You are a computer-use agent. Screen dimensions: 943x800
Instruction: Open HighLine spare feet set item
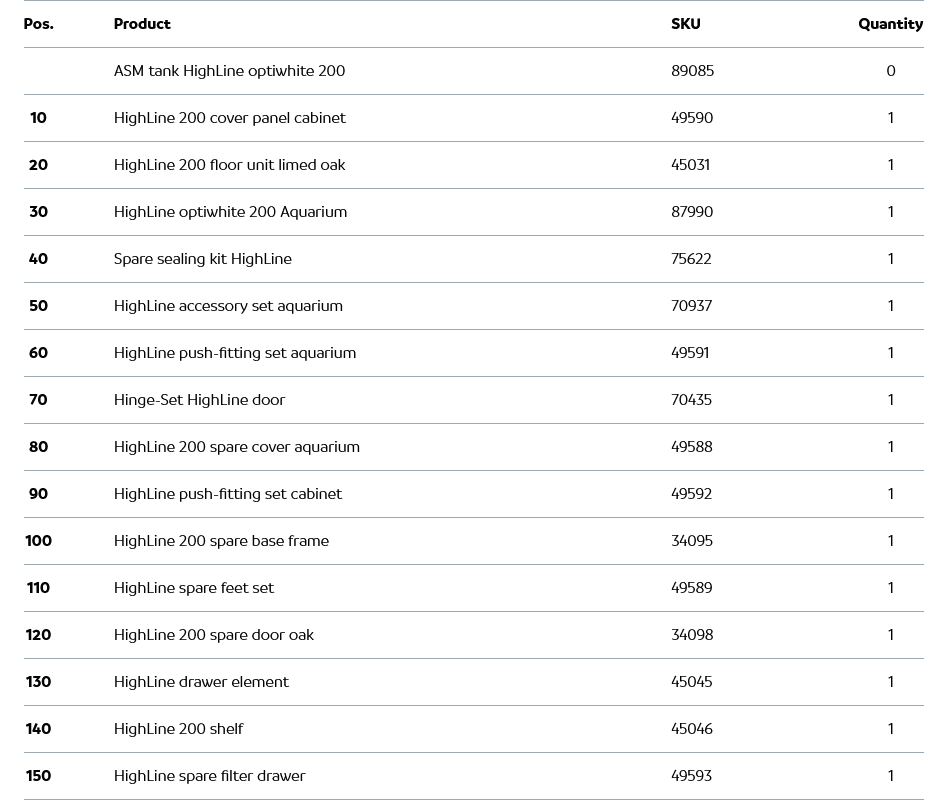pos(193,588)
